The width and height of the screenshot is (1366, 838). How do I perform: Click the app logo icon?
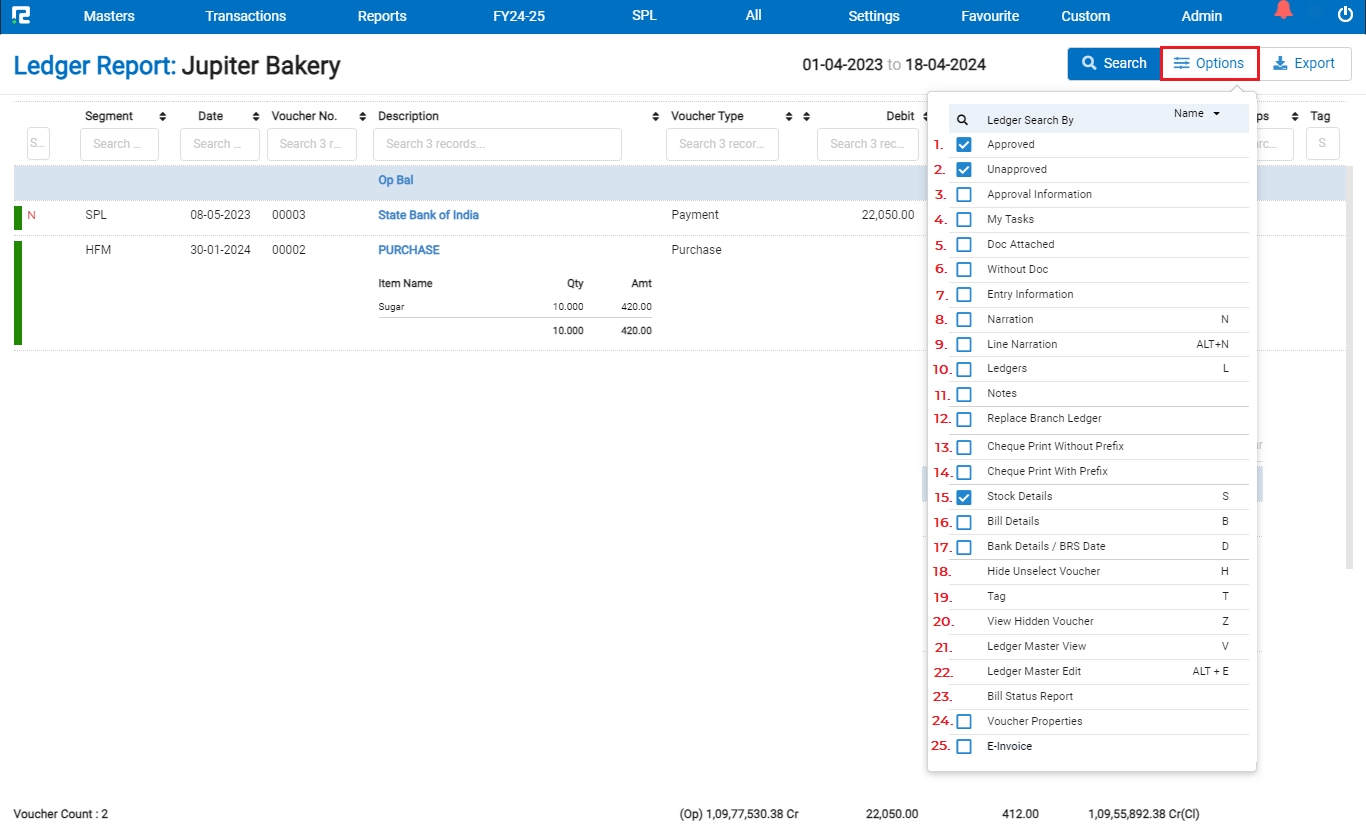coord(21,16)
